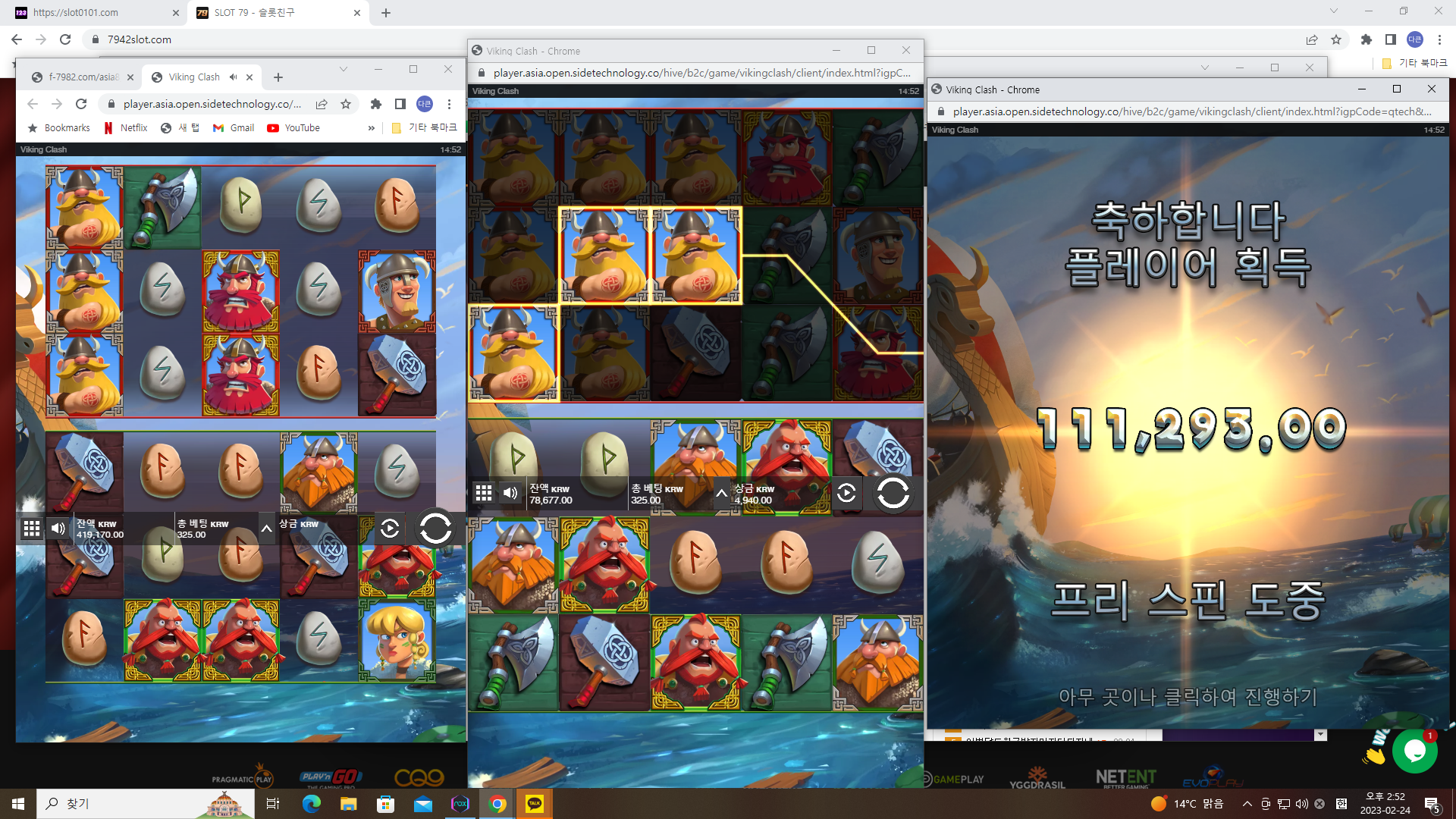This screenshot has height=819, width=1456.
Task: Open autoplay in the middle Viking Clash window
Action: pos(847,494)
